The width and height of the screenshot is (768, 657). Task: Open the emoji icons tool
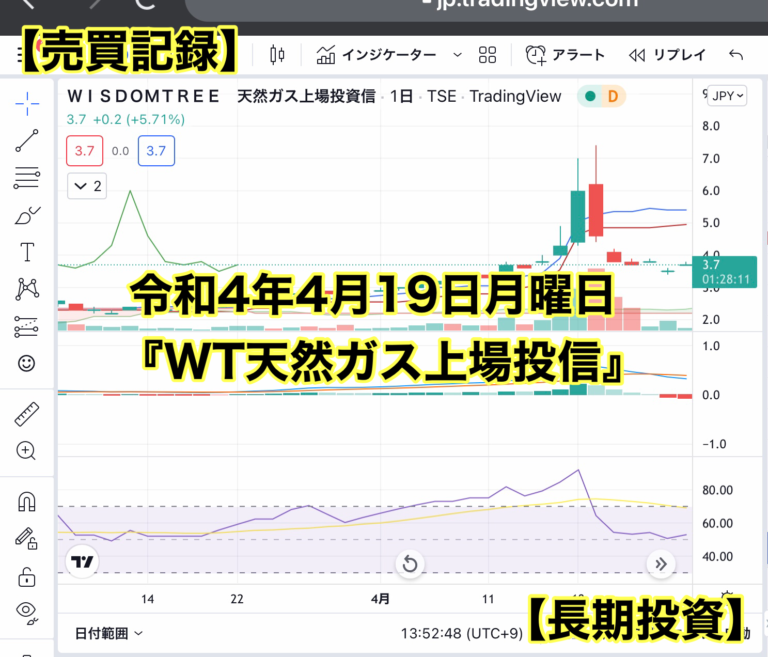(26, 363)
